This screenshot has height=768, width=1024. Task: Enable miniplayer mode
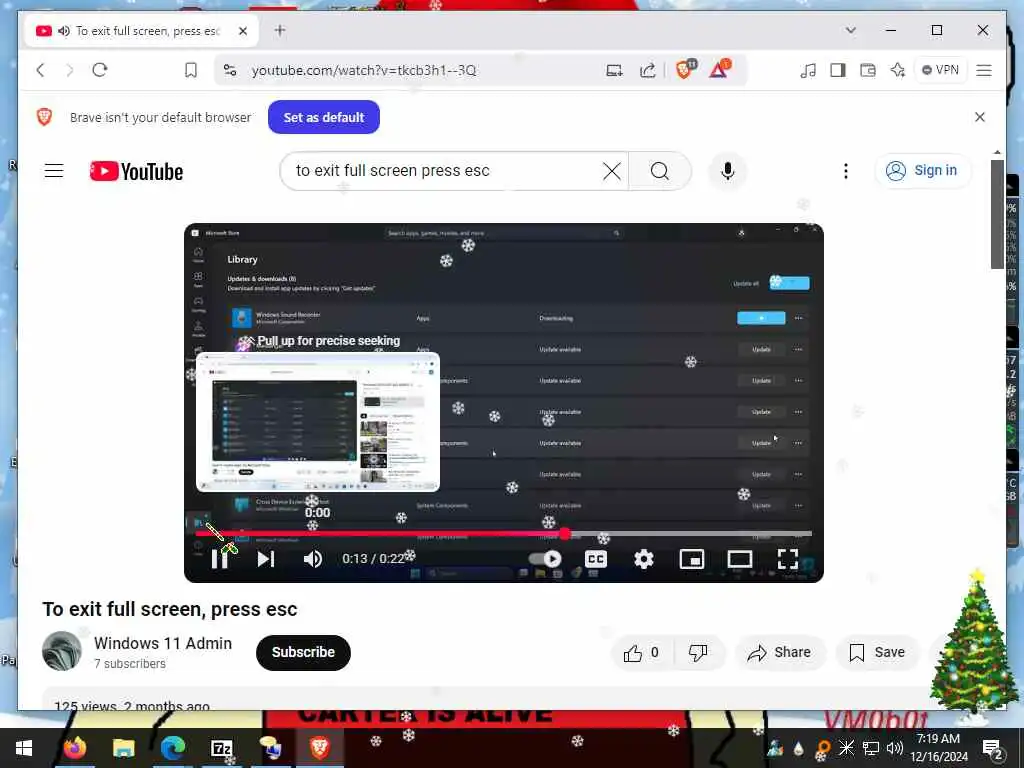point(692,559)
